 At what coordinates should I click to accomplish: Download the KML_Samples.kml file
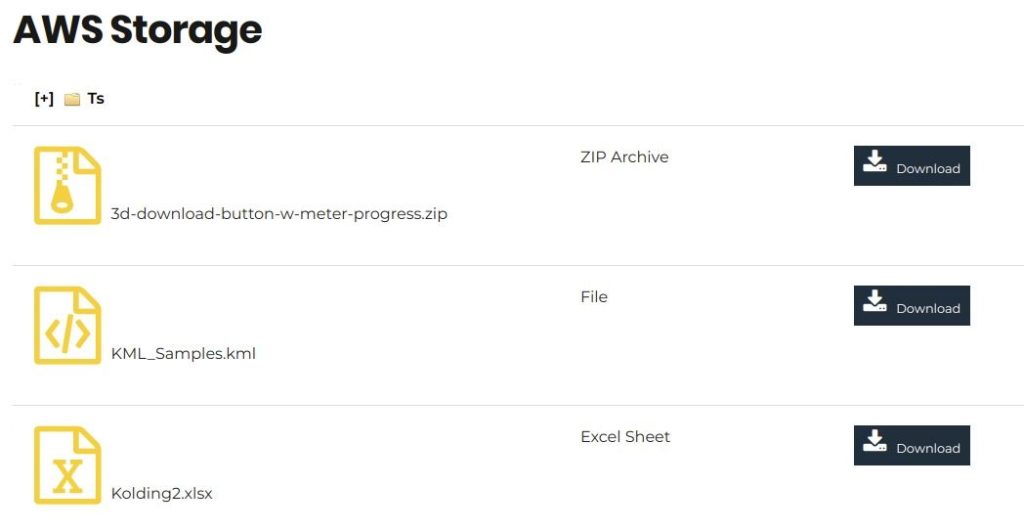(x=912, y=306)
